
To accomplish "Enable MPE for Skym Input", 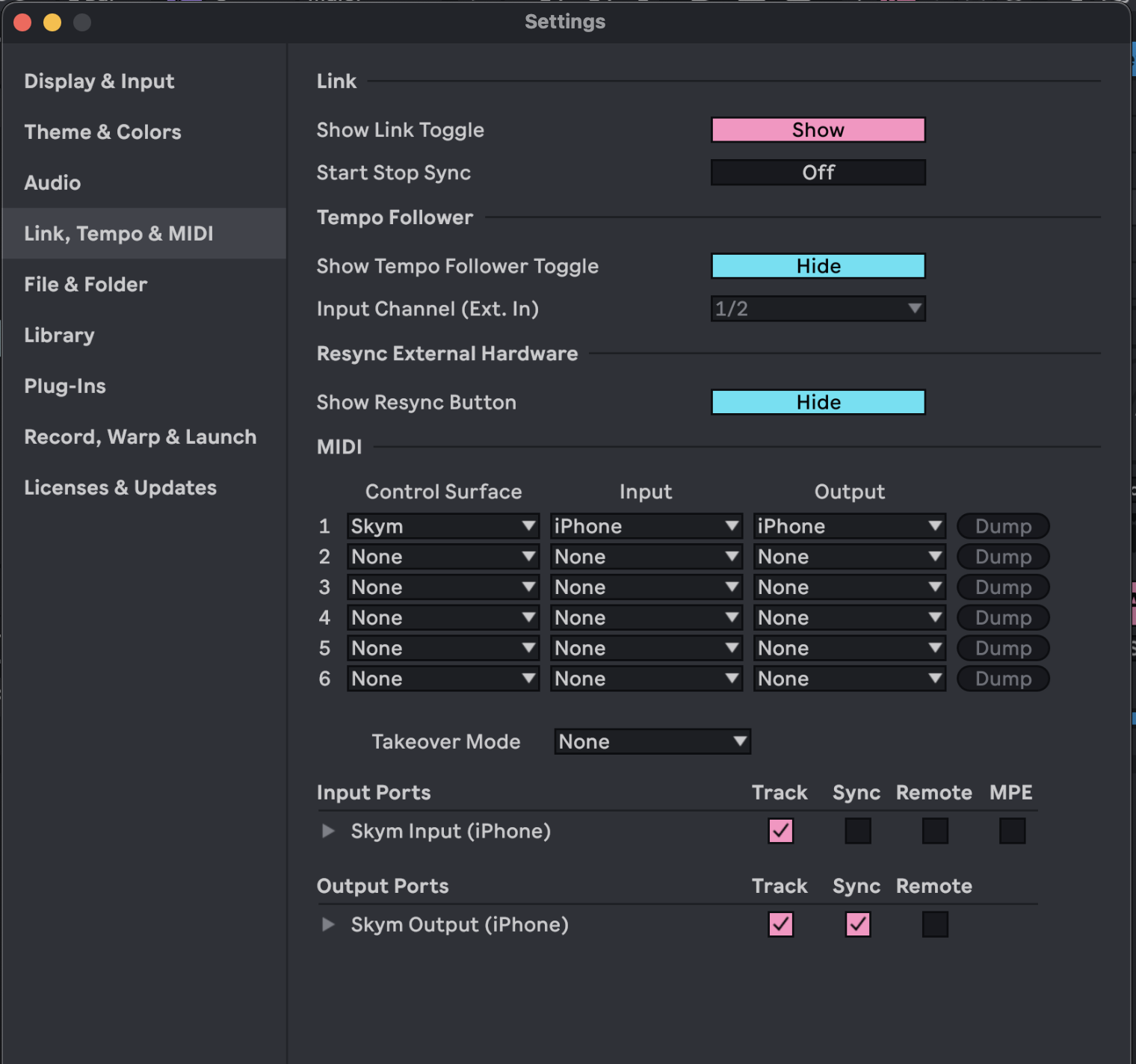I will (x=1013, y=831).
